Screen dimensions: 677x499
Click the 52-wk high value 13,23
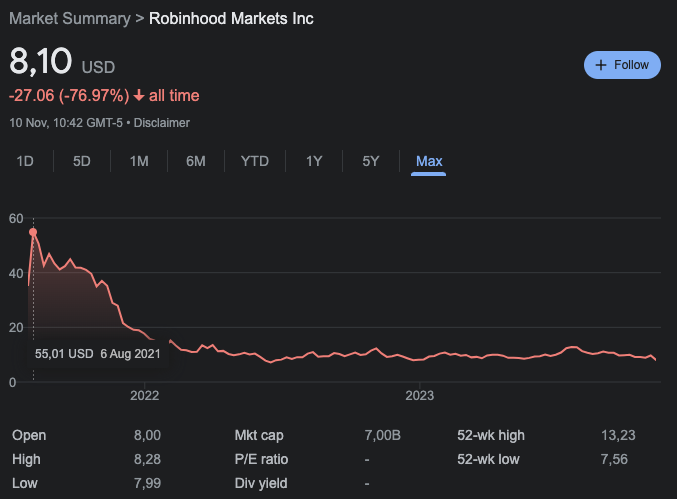tap(643, 436)
